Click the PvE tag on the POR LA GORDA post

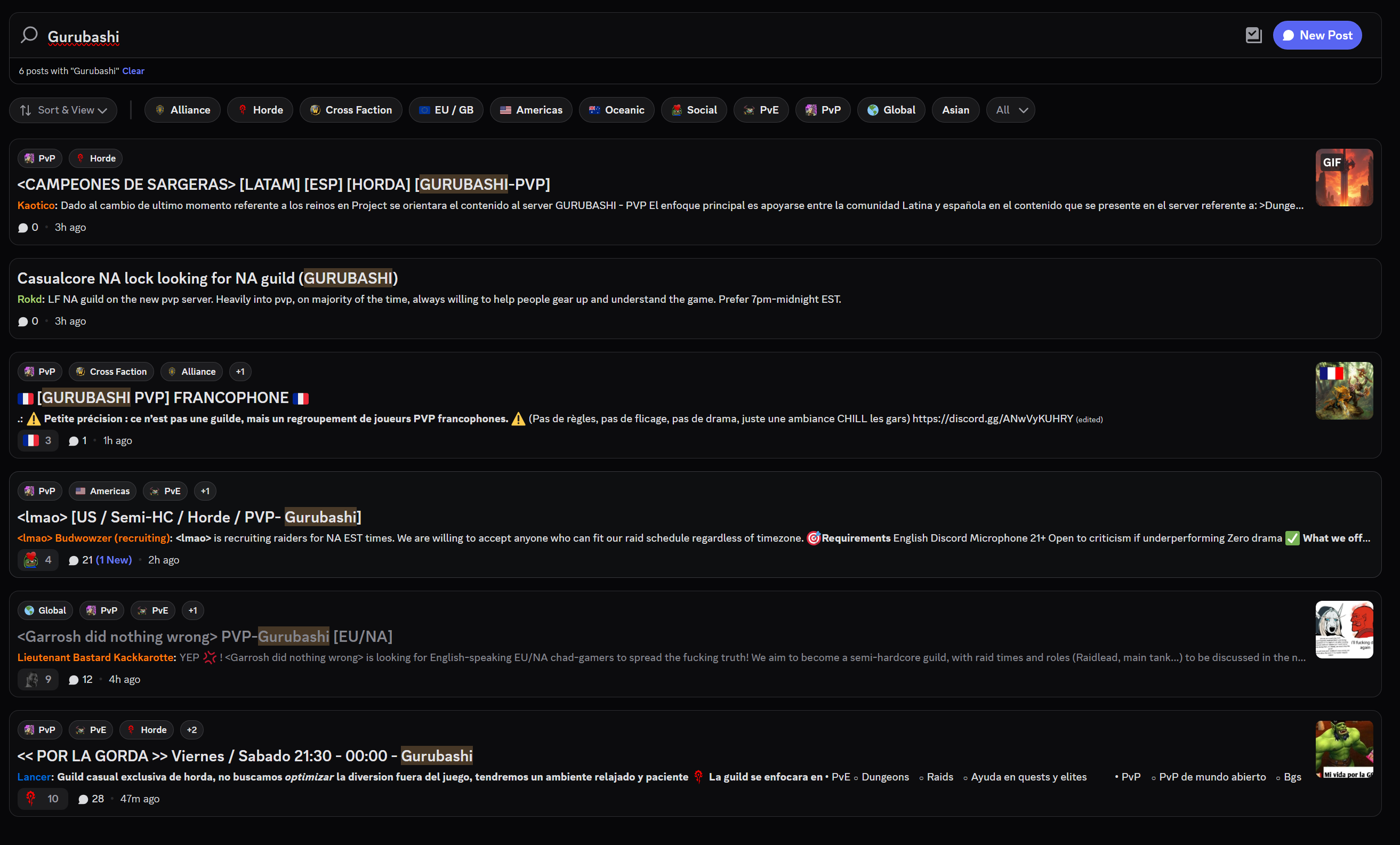point(91,730)
